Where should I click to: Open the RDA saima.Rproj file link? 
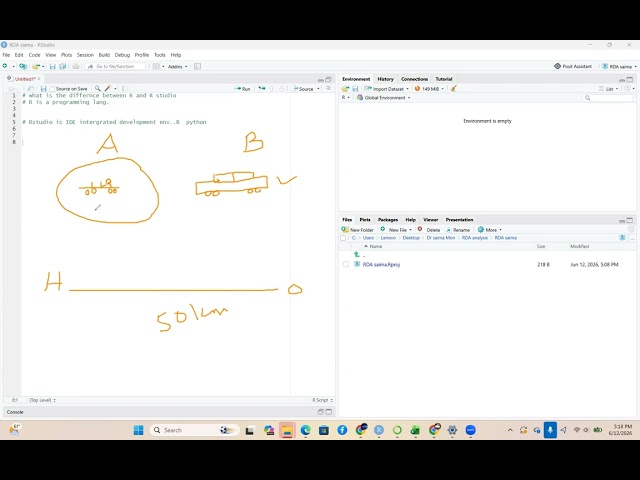point(381,264)
